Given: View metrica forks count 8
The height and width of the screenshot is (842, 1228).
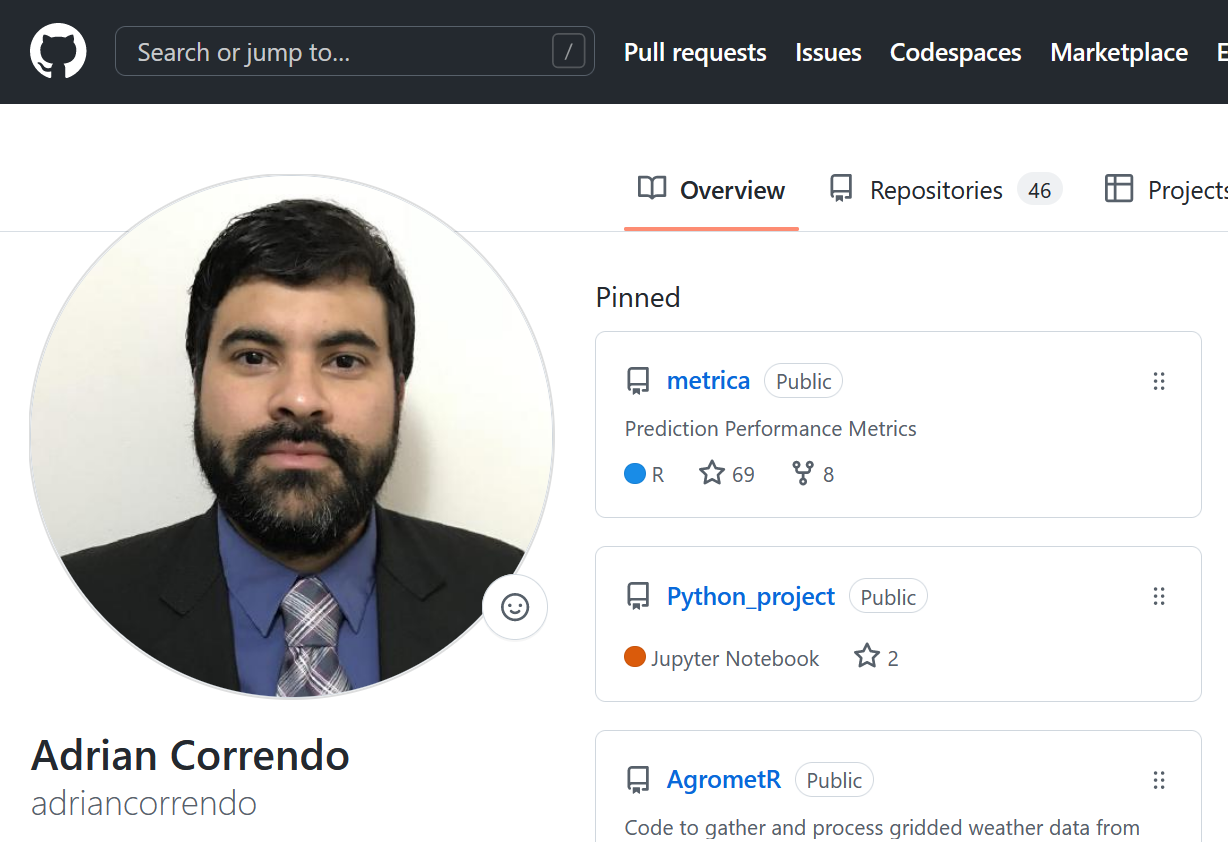Looking at the screenshot, I should click(x=828, y=474).
